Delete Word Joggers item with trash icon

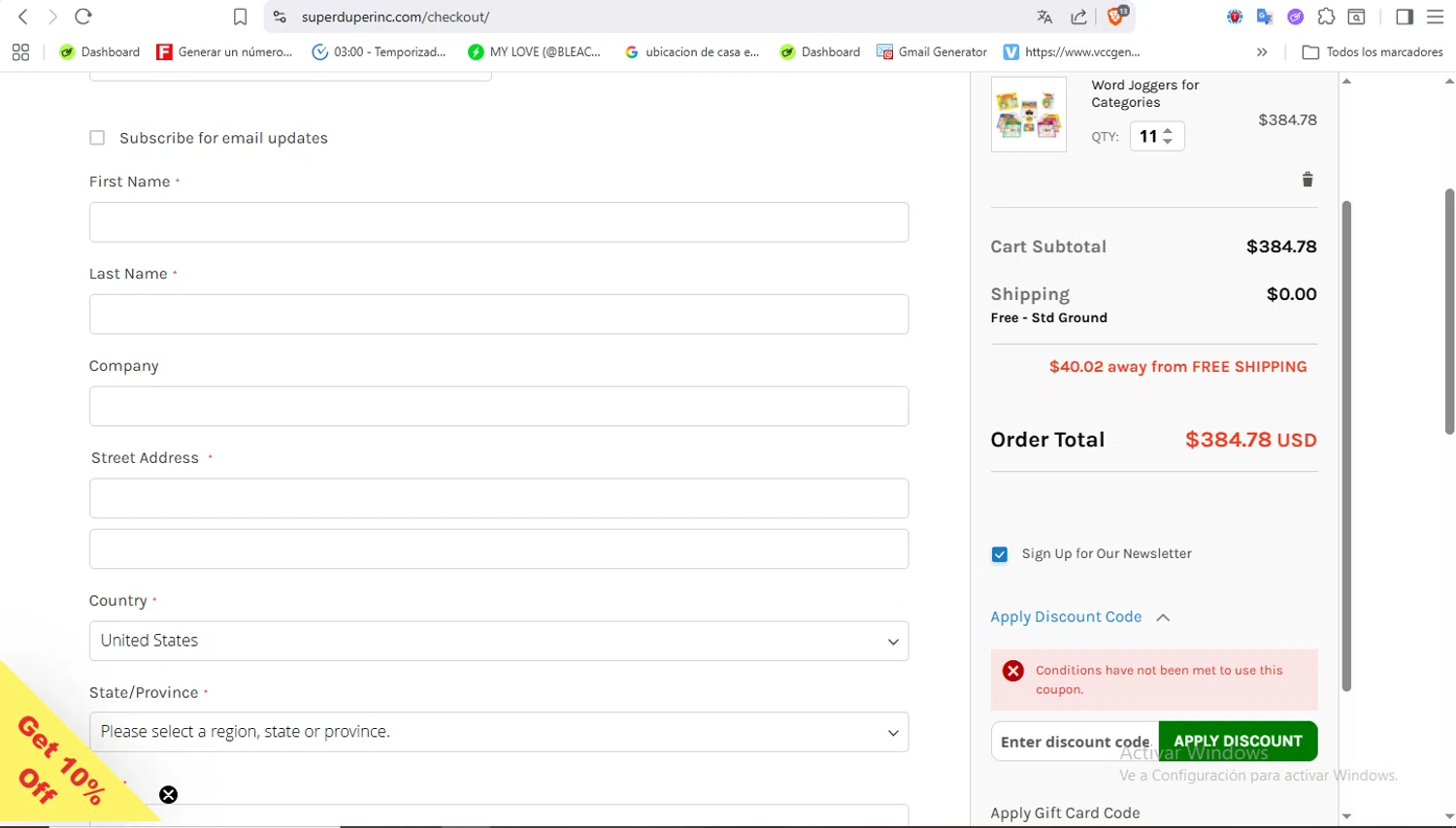click(x=1307, y=180)
